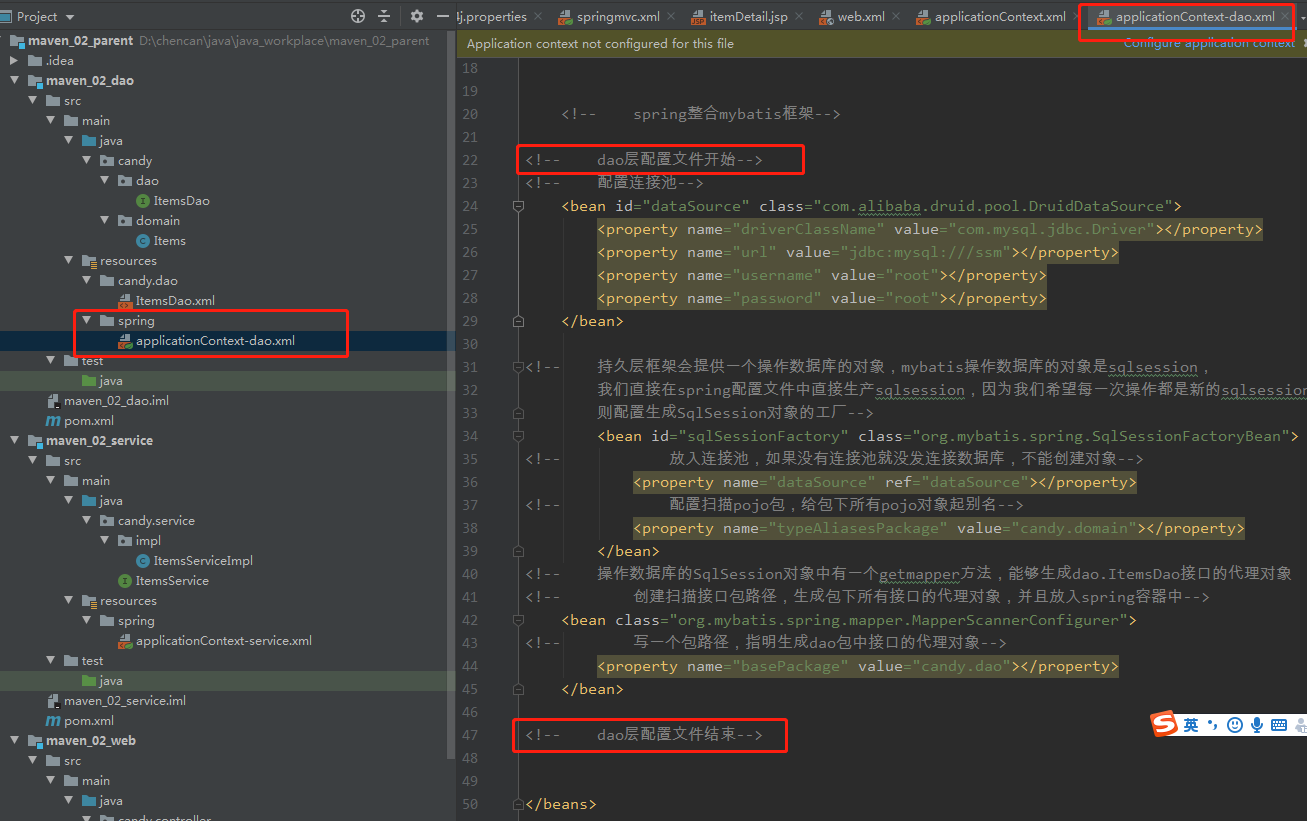Close the itemDetail.jsp tab
1308x822 pixels.
pos(799,17)
